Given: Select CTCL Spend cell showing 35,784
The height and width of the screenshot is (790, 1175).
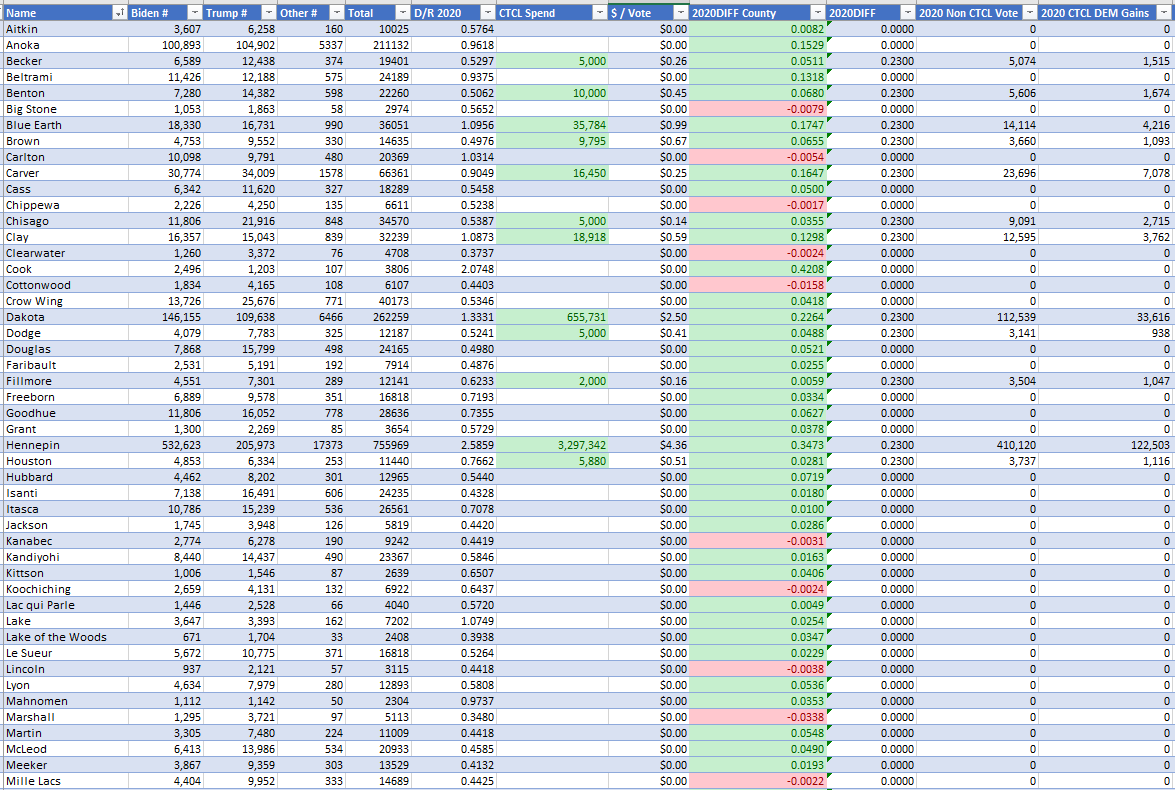Looking at the screenshot, I should click(x=552, y=125).
